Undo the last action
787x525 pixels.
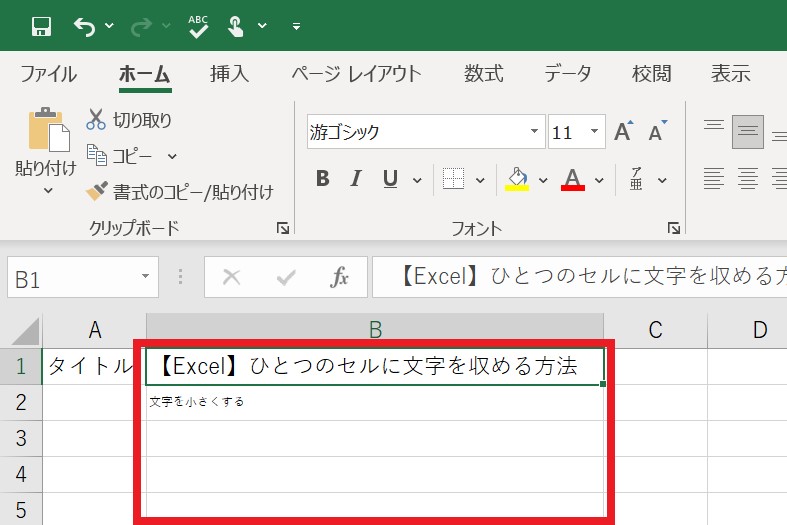[84, 26]
